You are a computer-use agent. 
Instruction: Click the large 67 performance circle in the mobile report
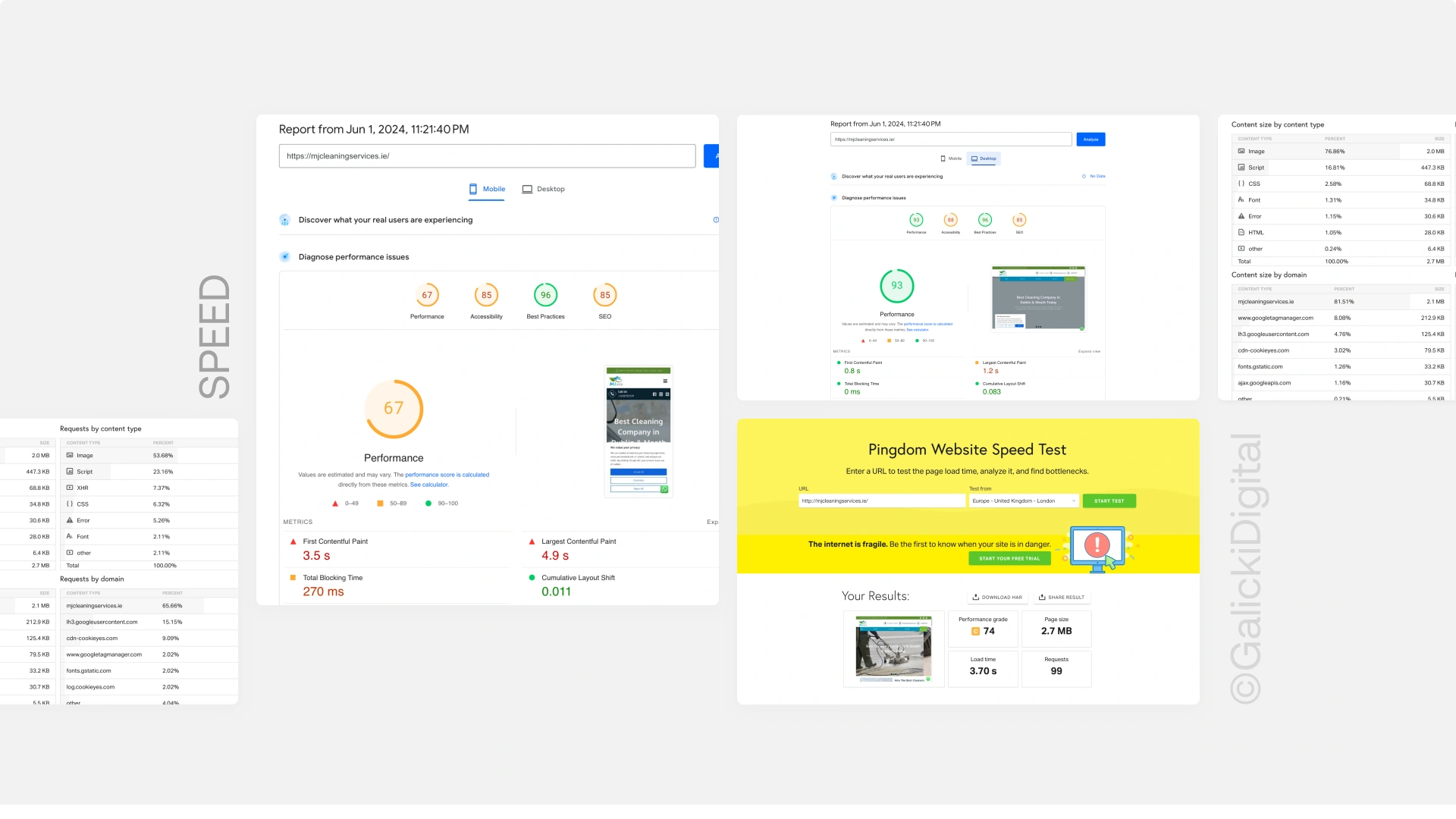(394, 409)
